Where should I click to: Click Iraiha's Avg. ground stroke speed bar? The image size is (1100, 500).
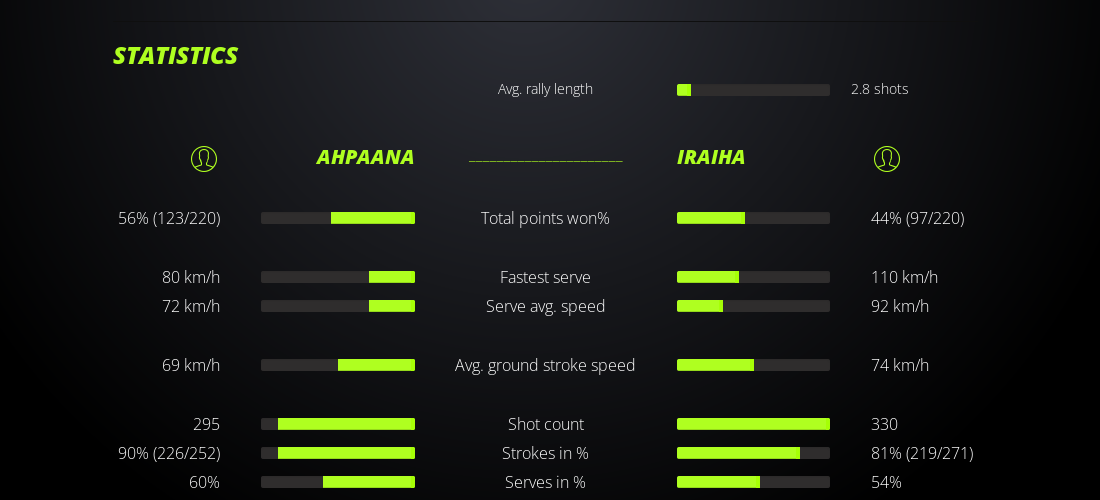click(x=753, y=365)
